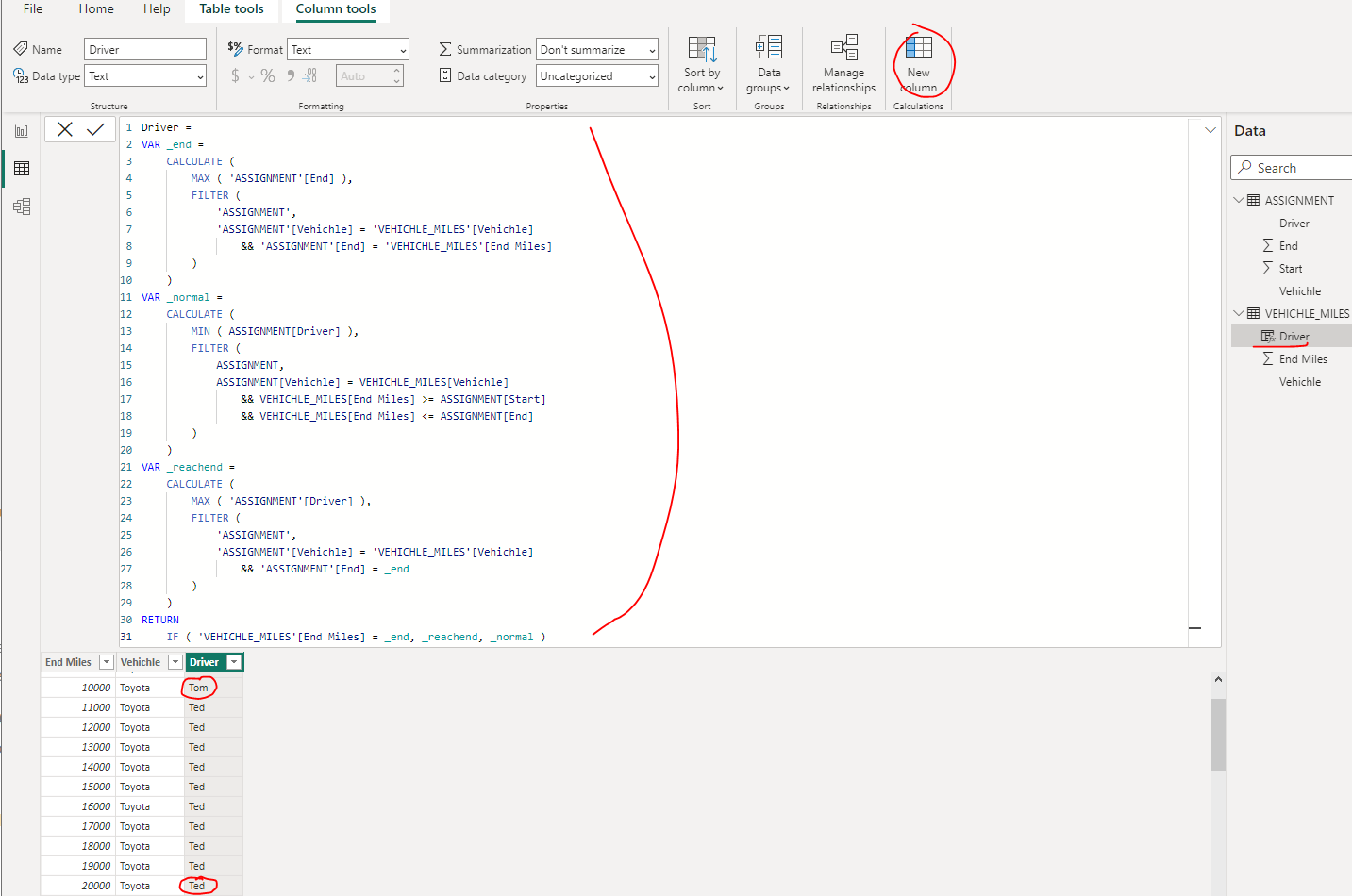Switch to the Help tab
This screenshot has height=896, width=1352.
pos(157,9)
